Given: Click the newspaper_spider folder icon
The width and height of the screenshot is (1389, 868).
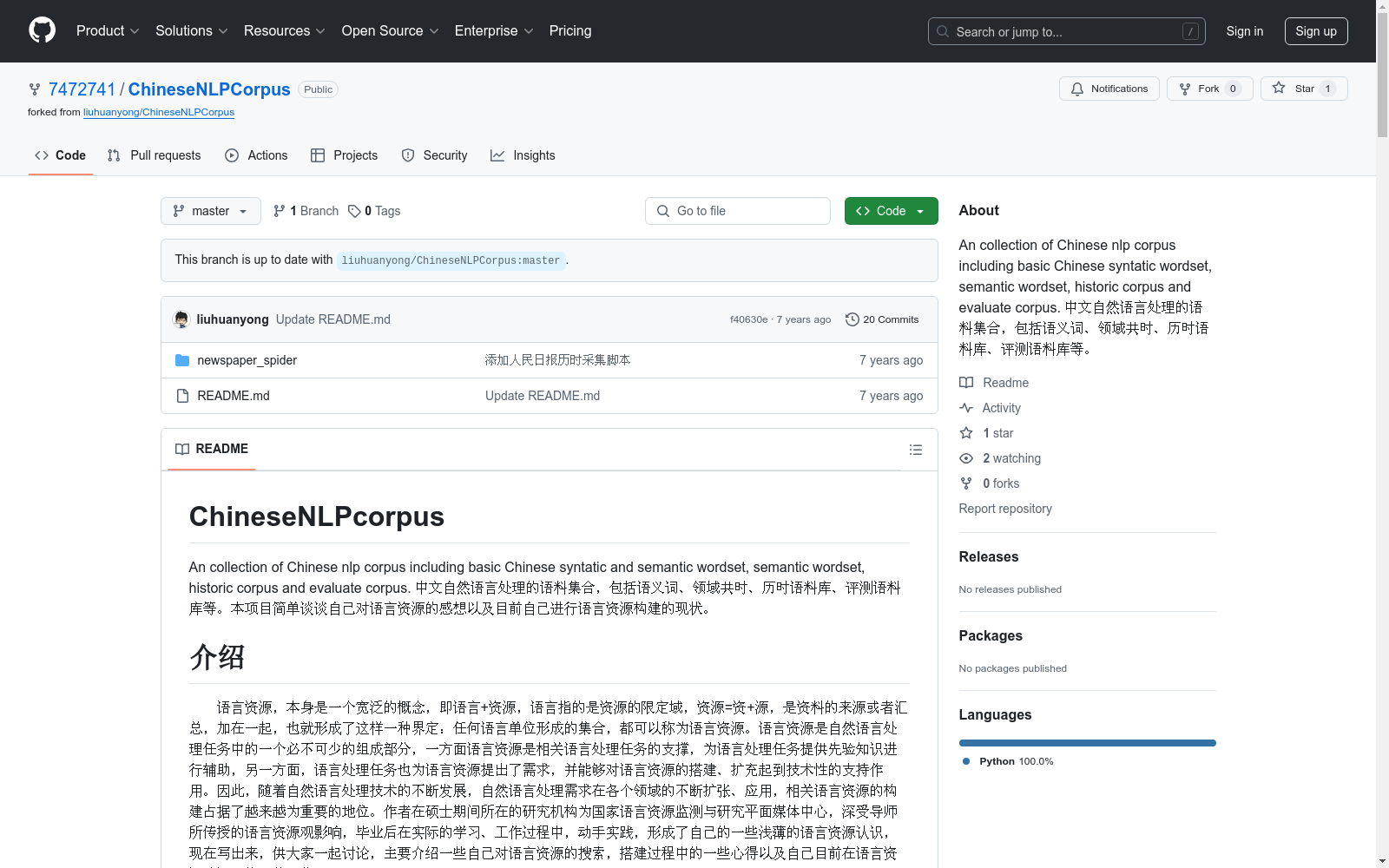Looking at the screenshot, I should (x=182, y=360).
